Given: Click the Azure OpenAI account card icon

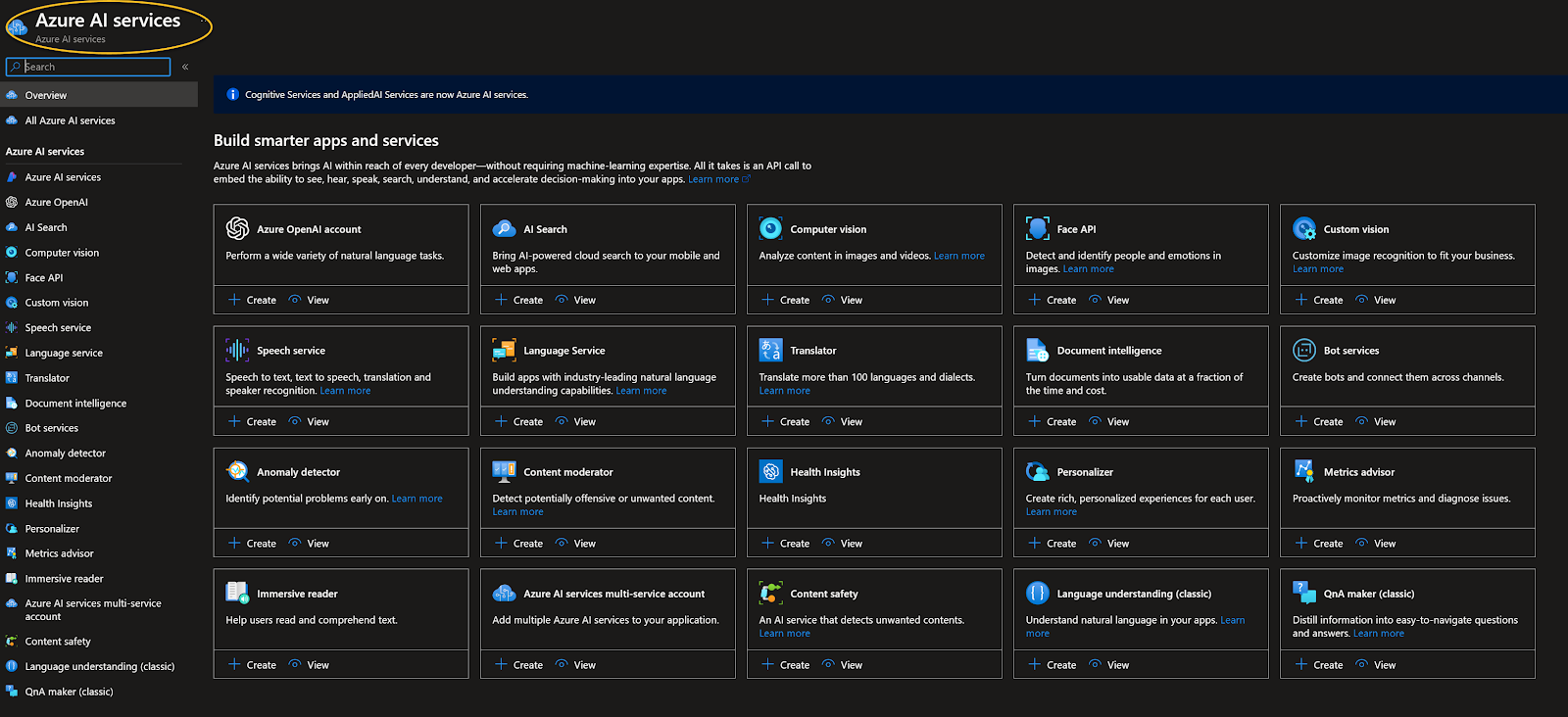Looking at the screenshot, I should [x=237, y=228].
